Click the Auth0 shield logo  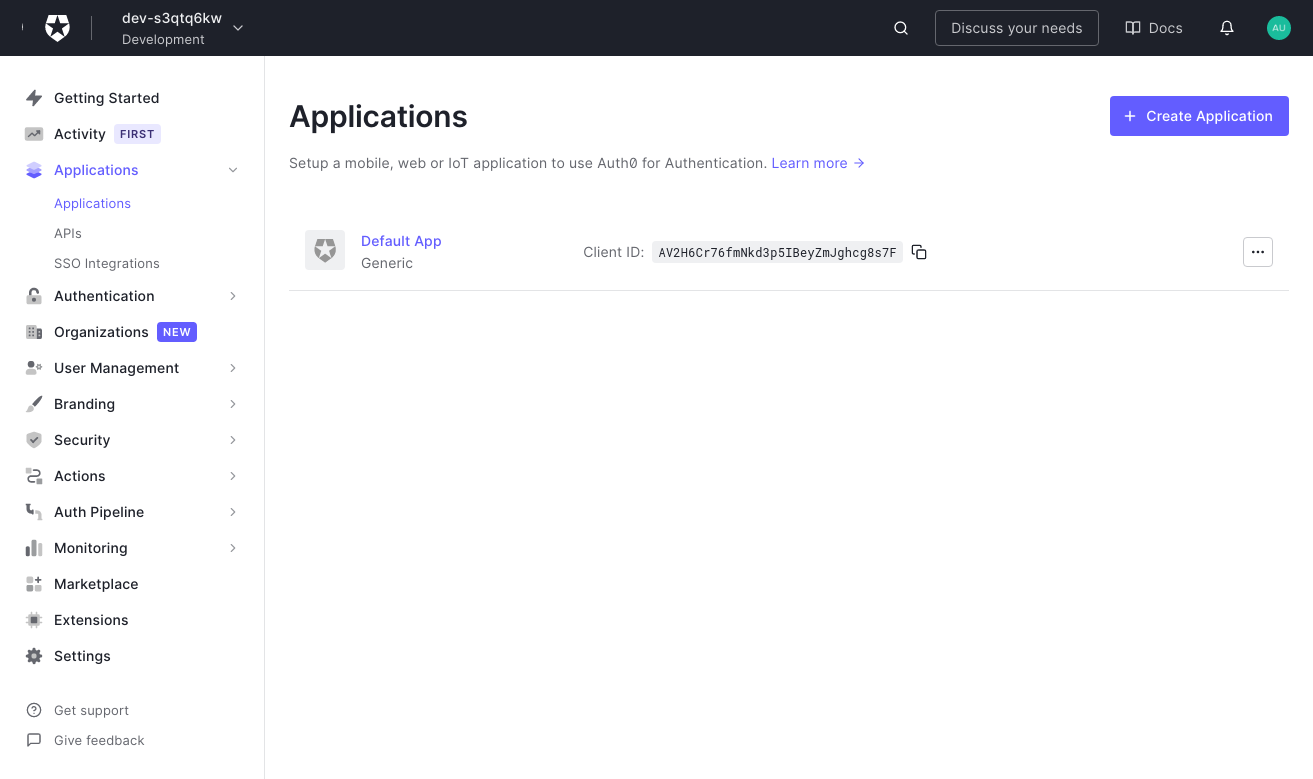point(58,28)
